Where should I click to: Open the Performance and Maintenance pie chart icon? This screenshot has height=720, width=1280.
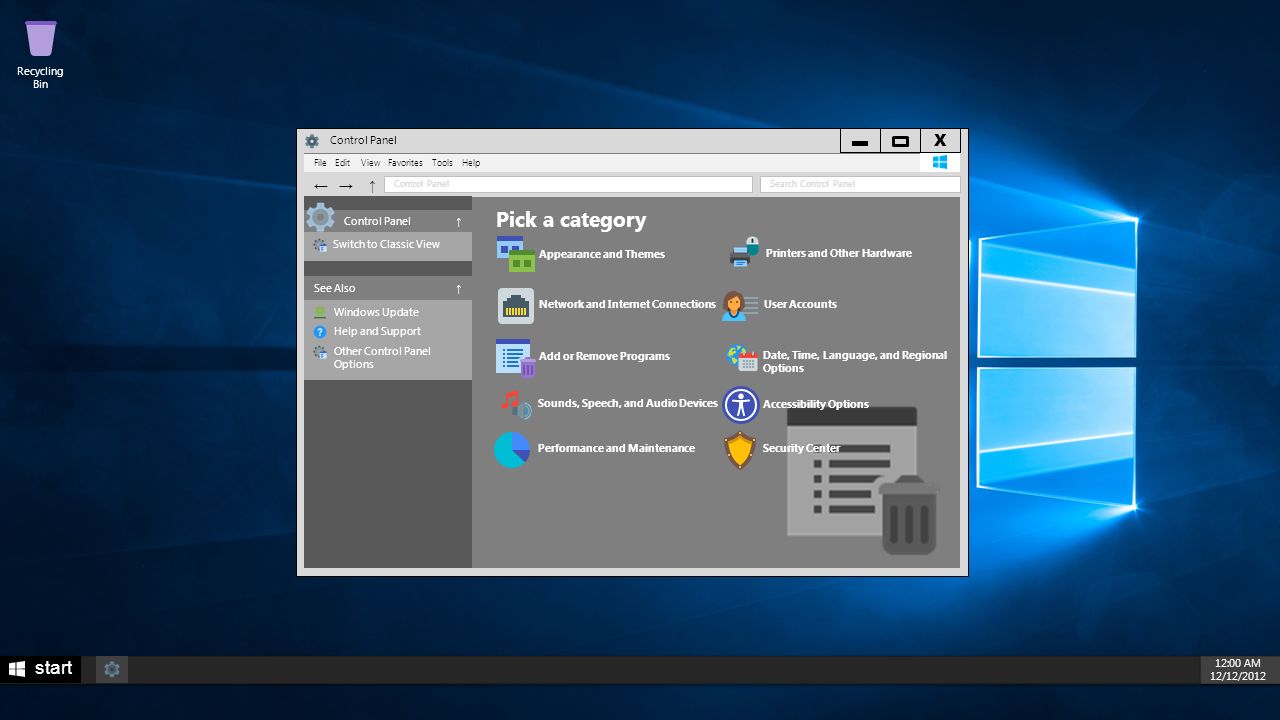(512, 449)
